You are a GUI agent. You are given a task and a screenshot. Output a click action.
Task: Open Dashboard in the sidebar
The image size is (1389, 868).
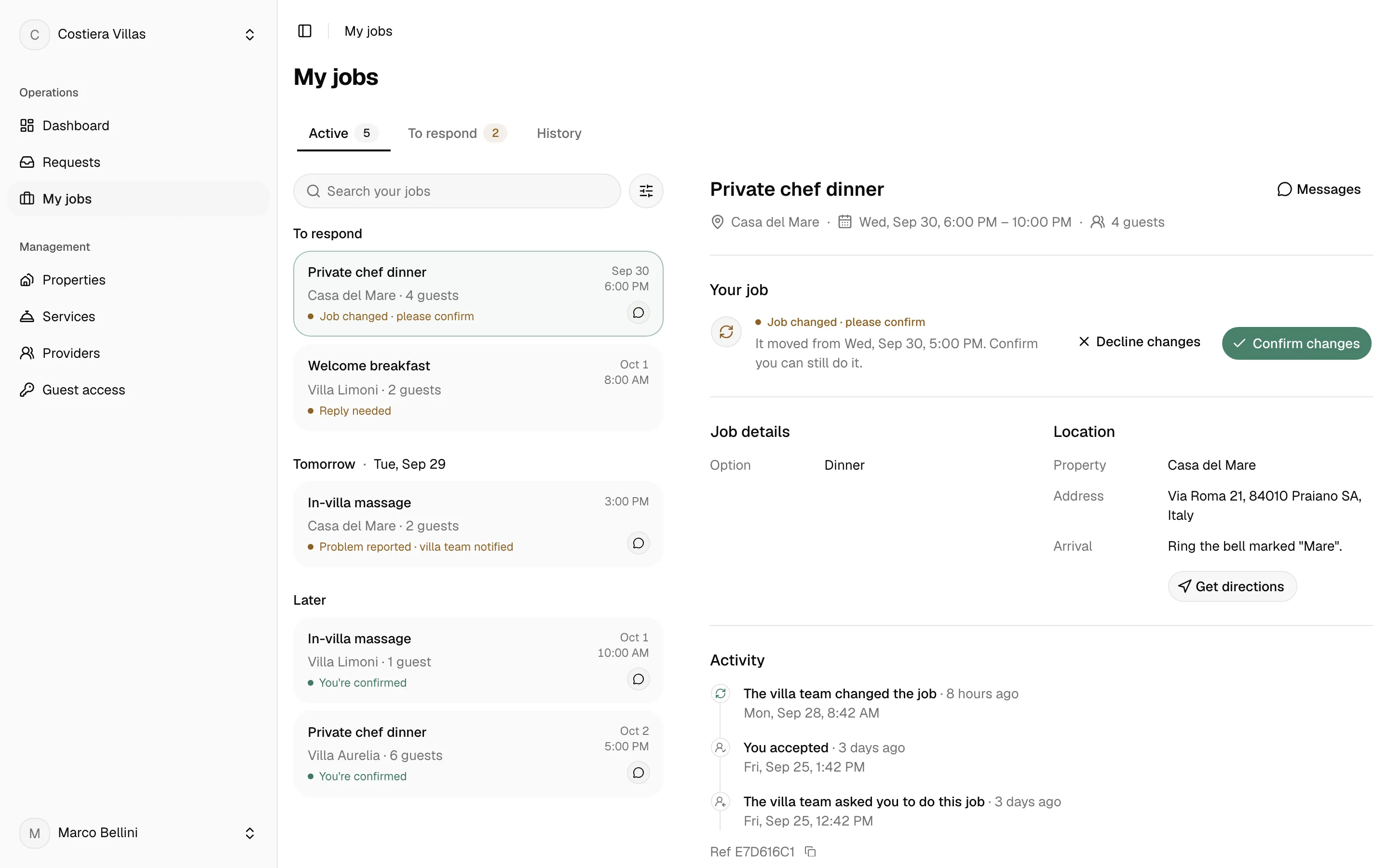pos(138,126)
